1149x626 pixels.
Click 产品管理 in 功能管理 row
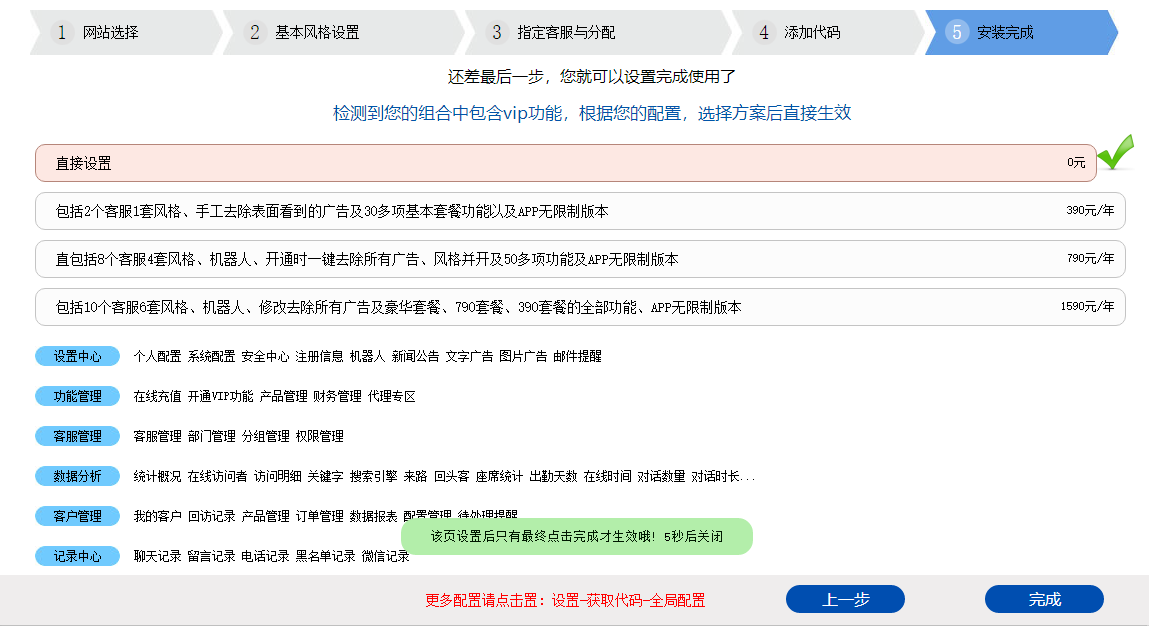click(284, 397)
